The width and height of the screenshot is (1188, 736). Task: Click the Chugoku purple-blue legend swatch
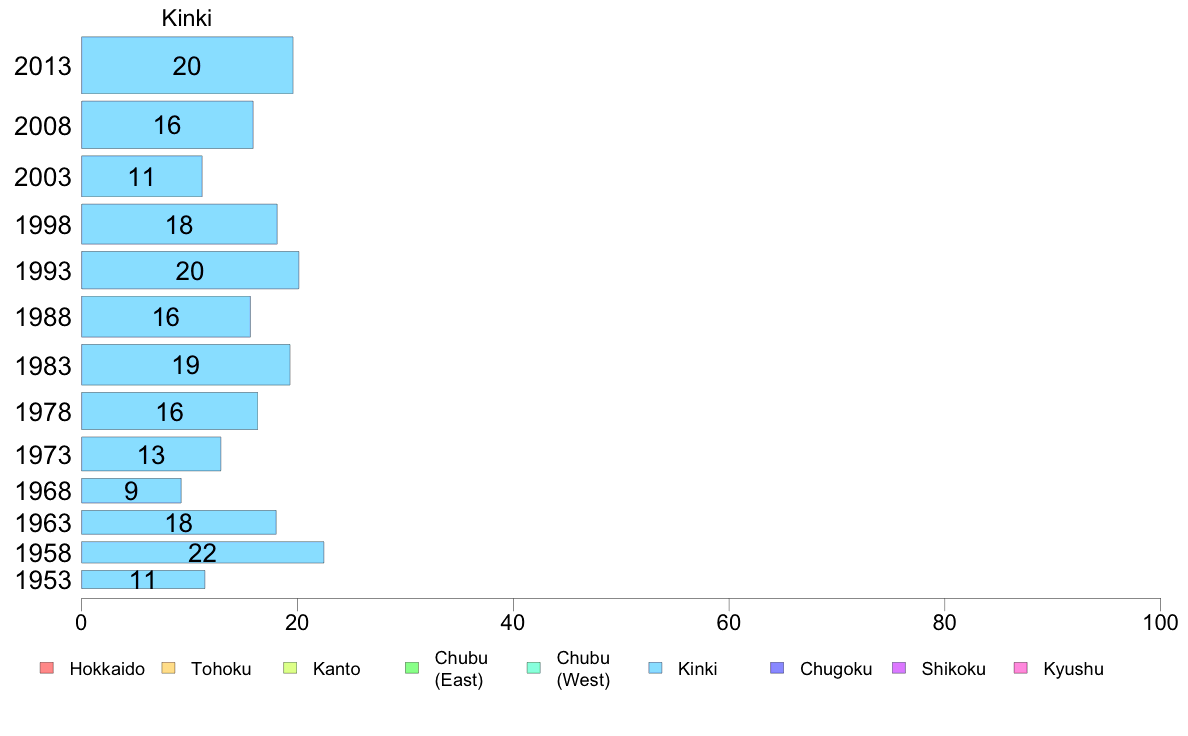pyautogui.click(x=777, y=668)
